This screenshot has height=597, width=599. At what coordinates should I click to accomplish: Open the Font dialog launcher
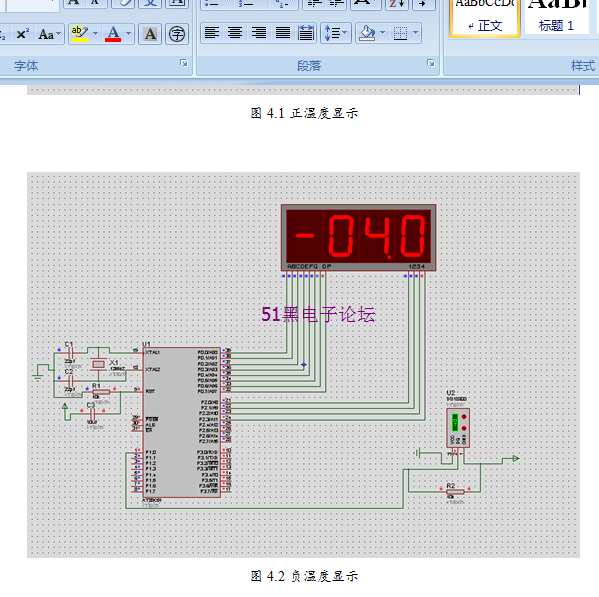click(x=184, y=63)
